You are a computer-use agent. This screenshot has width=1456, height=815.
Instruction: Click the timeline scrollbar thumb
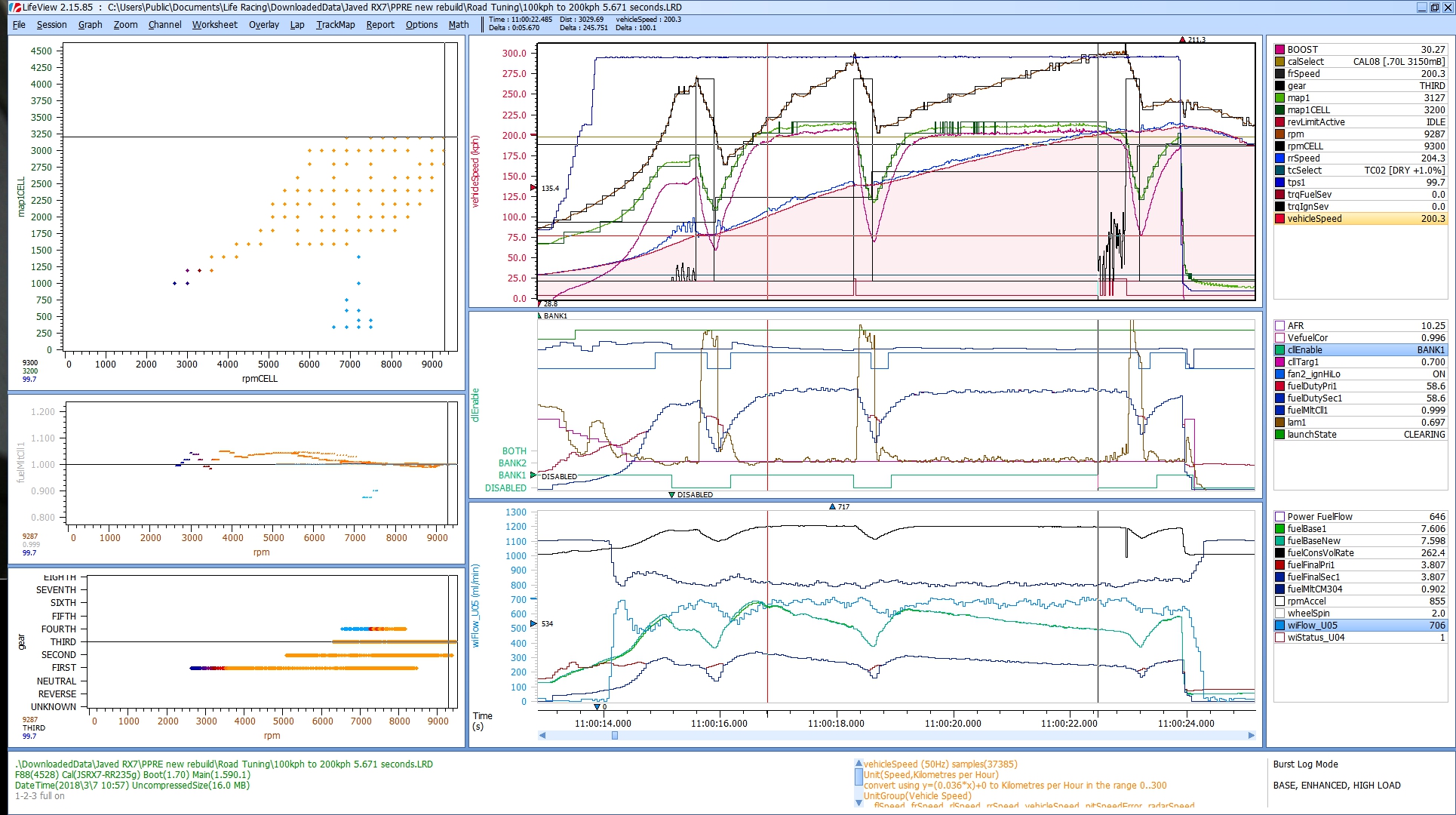point(614,735)
